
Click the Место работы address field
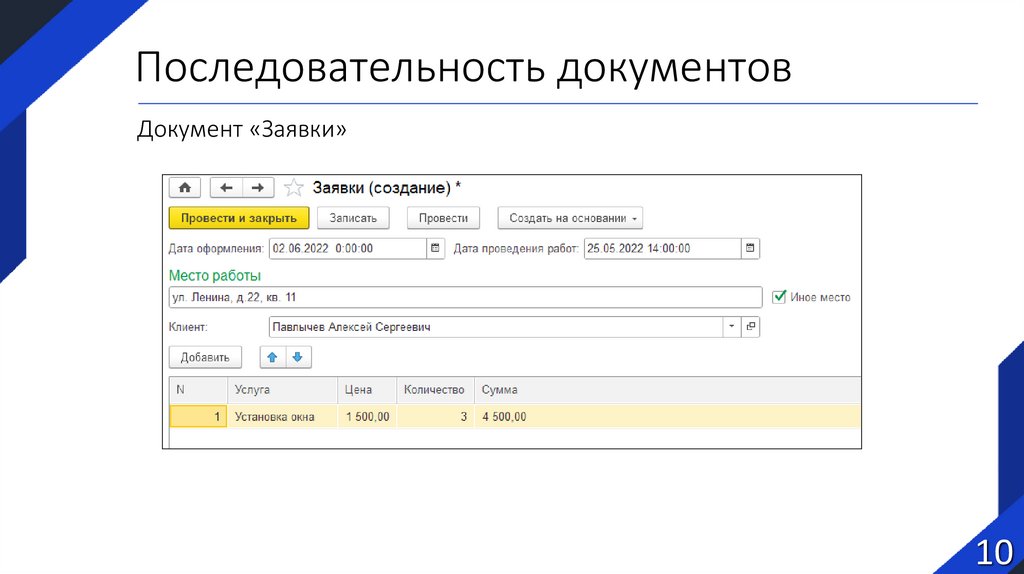pos(465,297)
